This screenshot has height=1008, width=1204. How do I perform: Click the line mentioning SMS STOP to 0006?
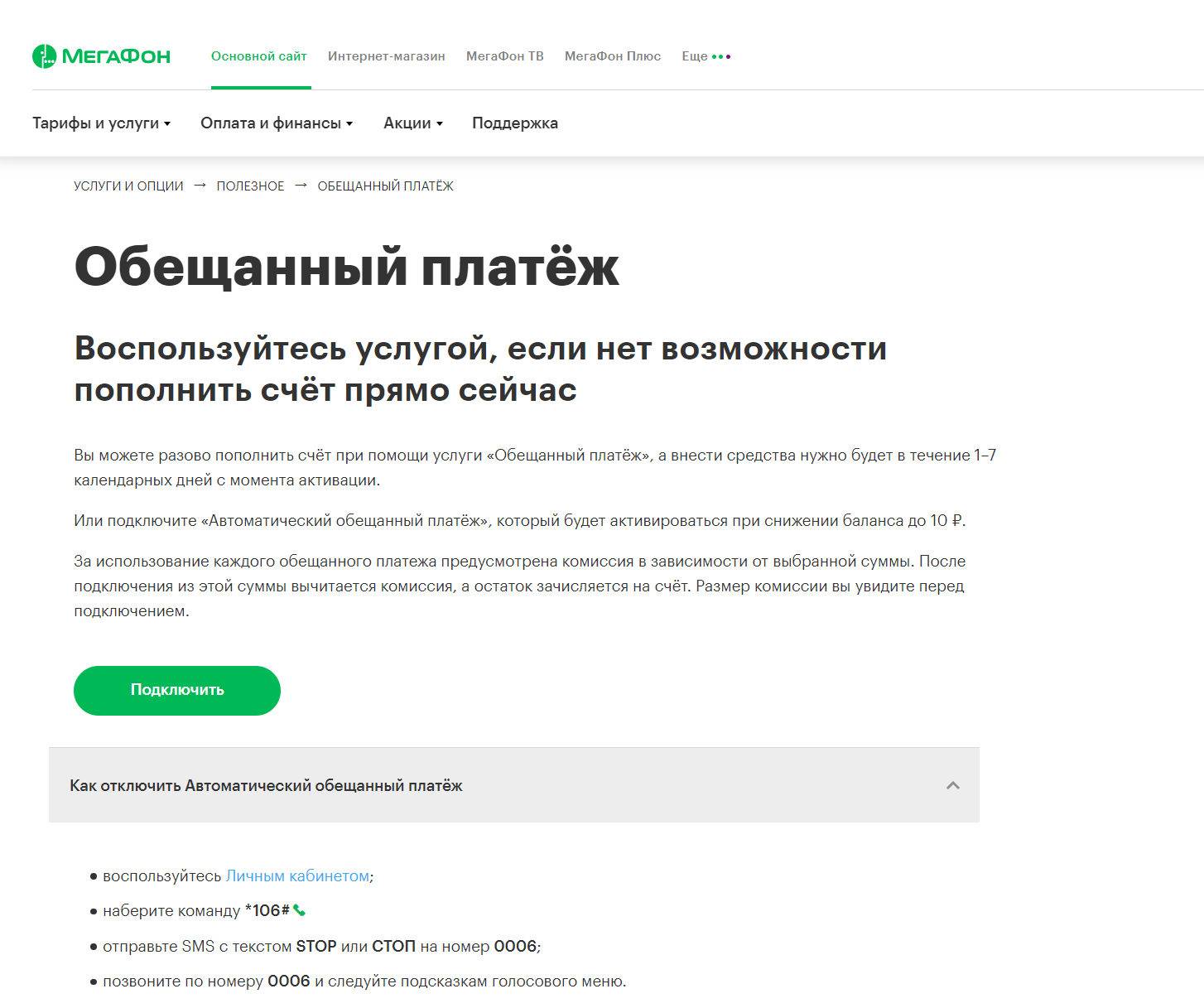[321, 946]
